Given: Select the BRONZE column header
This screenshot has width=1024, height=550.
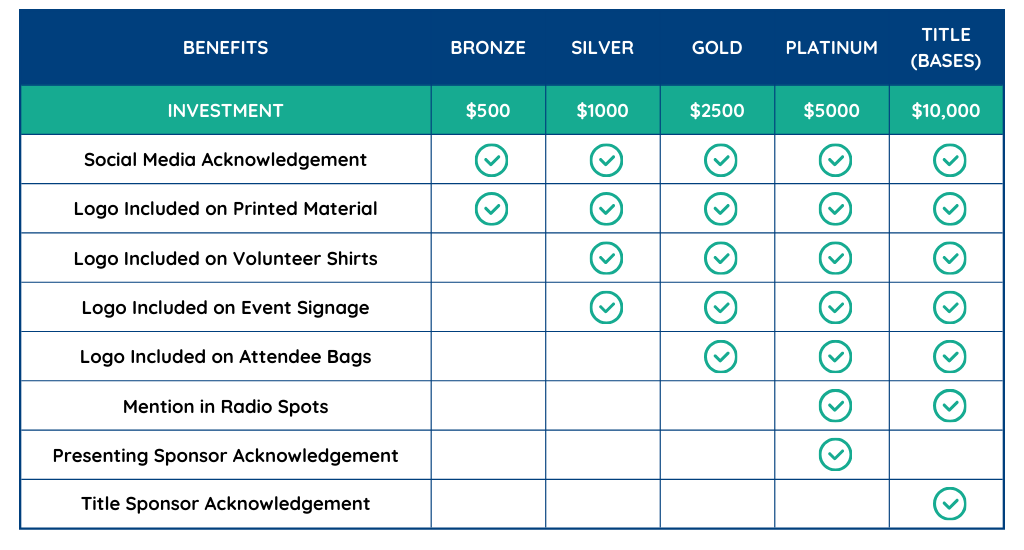Looking at the screenshot, I should coord(488,47).
